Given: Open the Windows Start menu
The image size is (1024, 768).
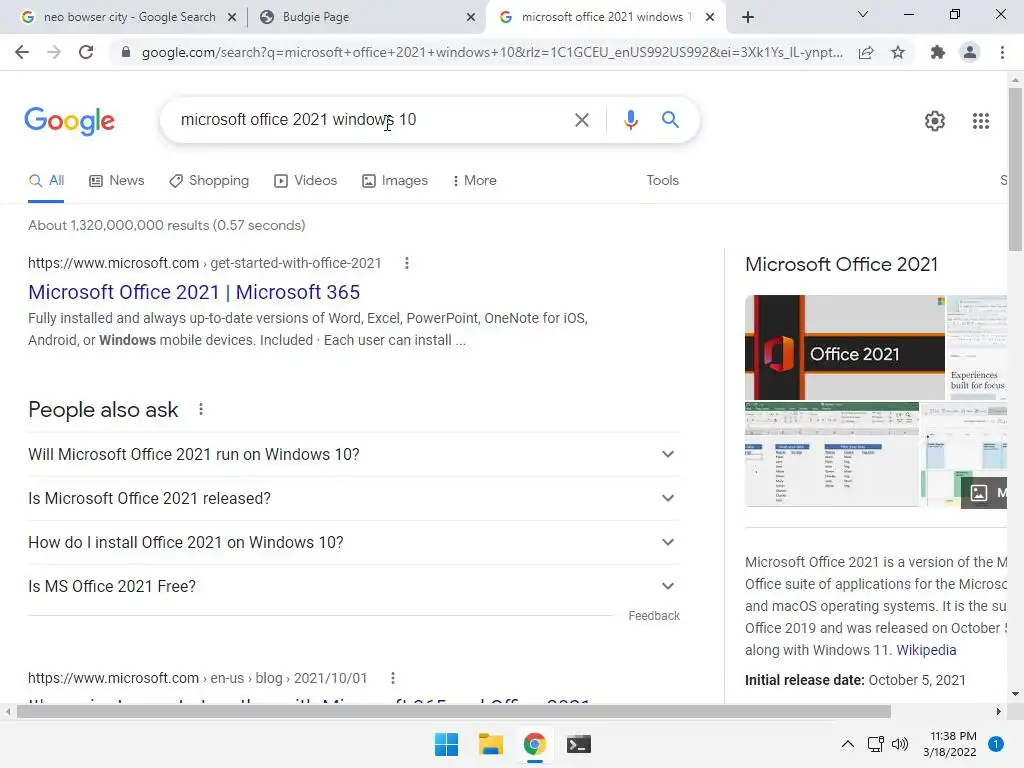Looking at the screenshot, I should (x=446, y=744).
